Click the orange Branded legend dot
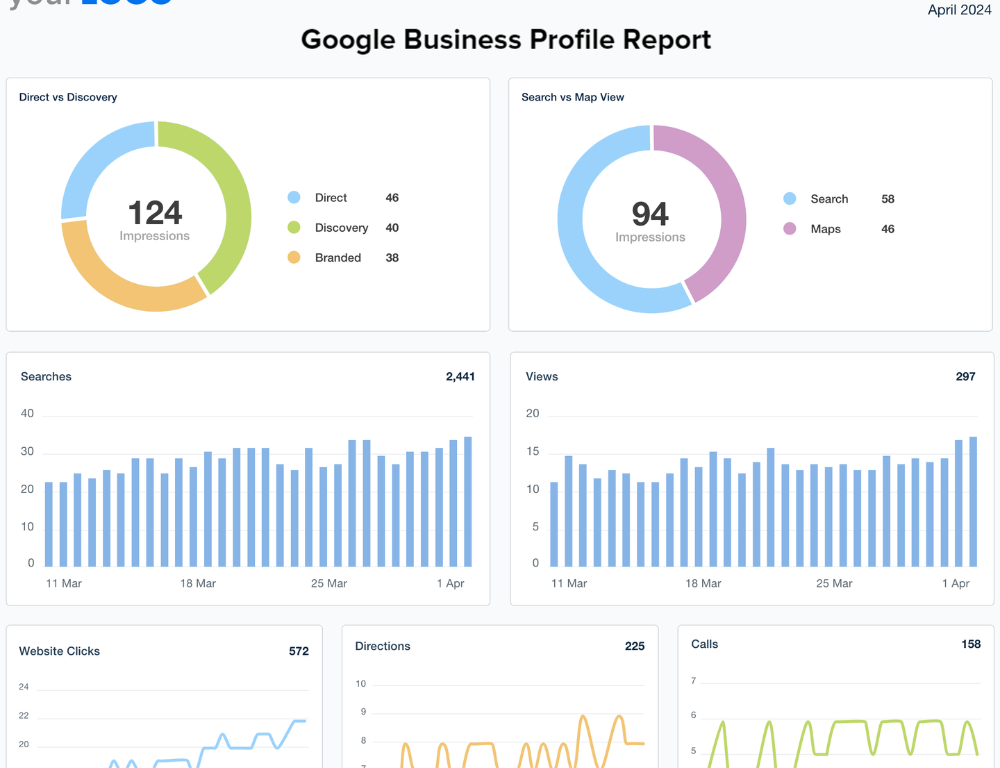The height and width of the screenshot is (768, 1000). [x=294, y=258]
